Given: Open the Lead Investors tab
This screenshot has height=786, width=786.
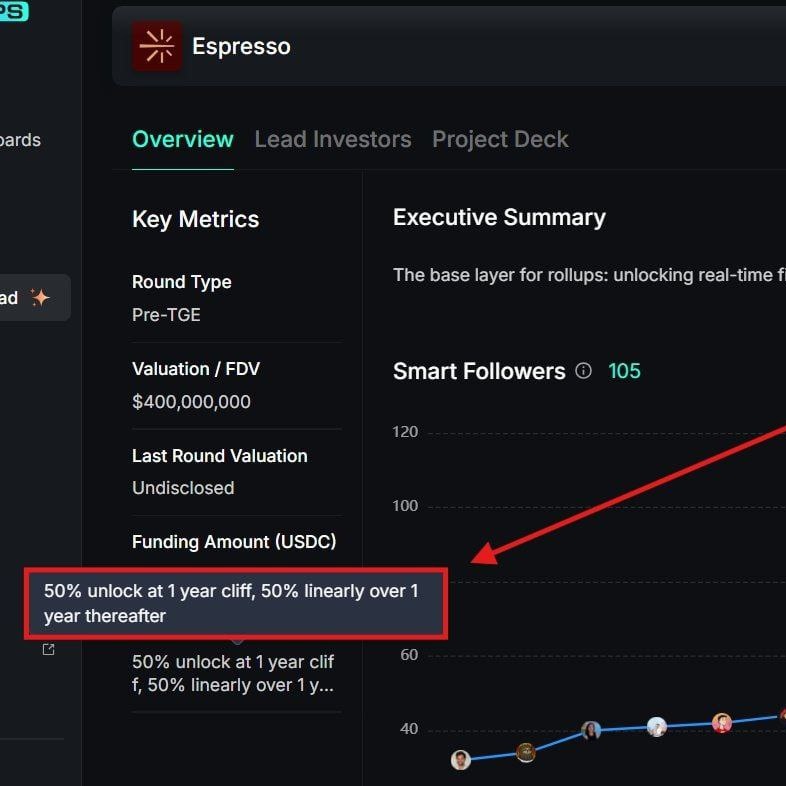Looking at the screenshot, I should (333, 139).
